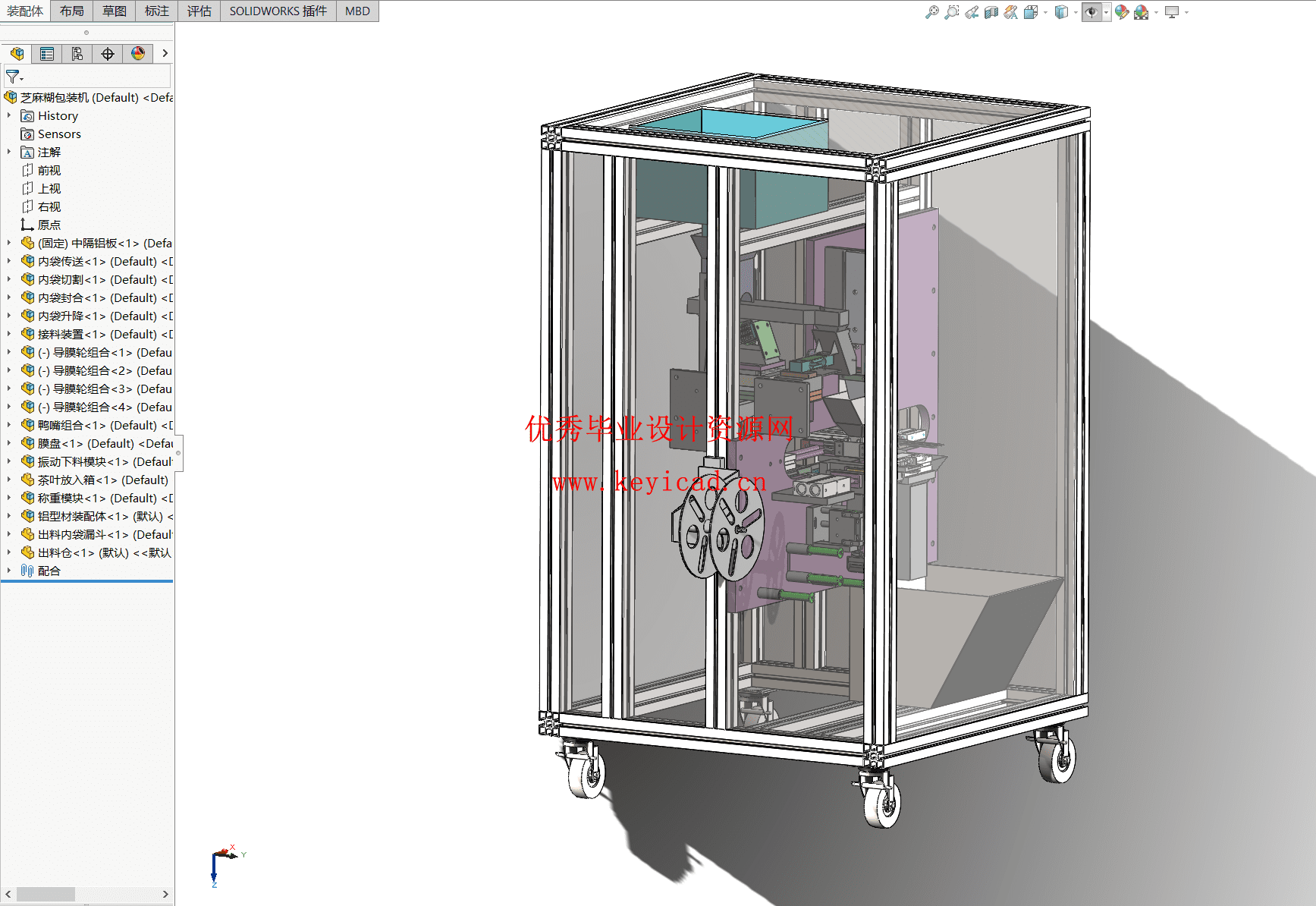Select 内袋升降<1> component
Image resolution: width=1316 pixels, height=906 pixels.
(97, 316)
